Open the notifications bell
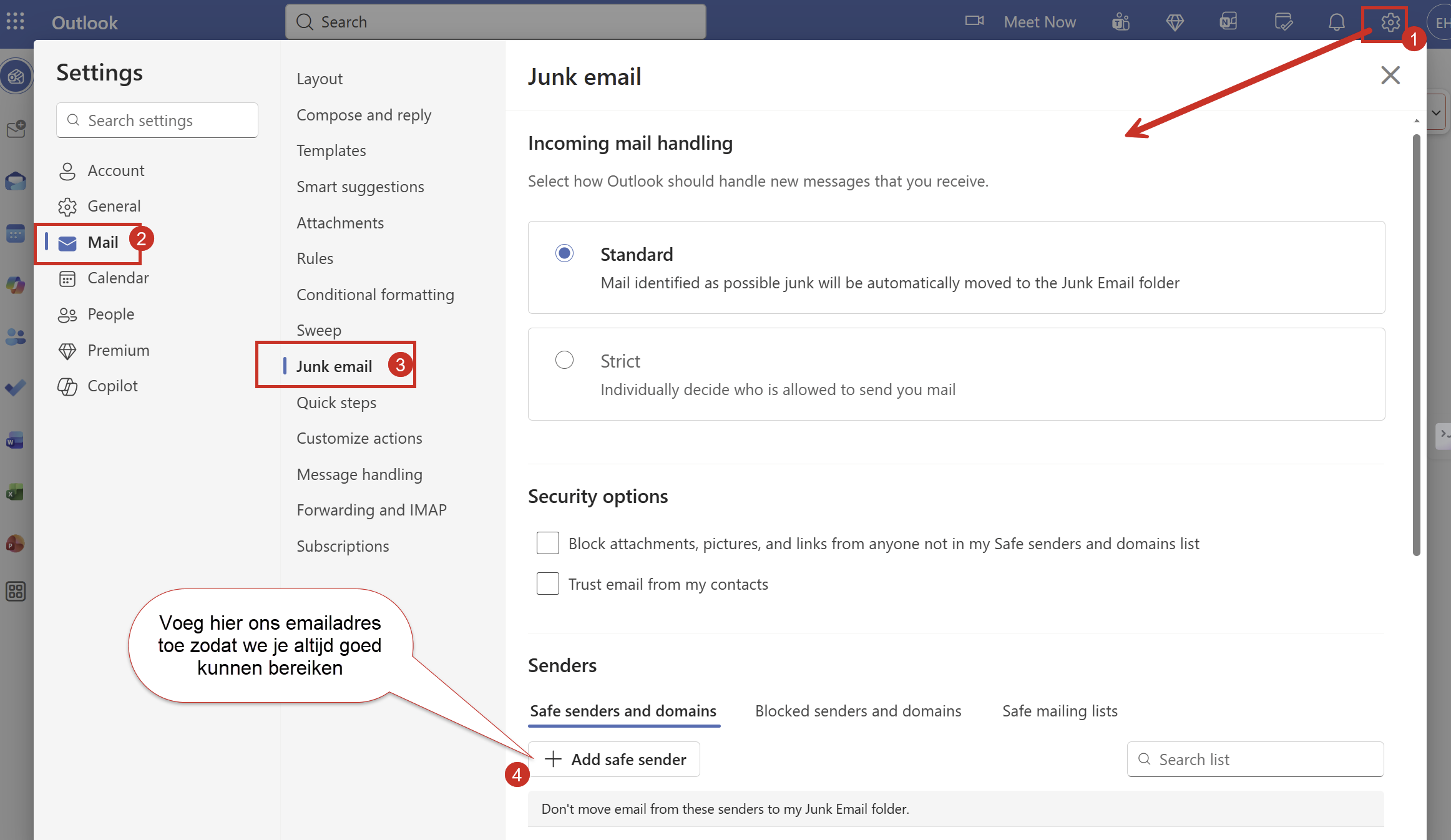The image size is (1451, 840). pos(1336,22)
